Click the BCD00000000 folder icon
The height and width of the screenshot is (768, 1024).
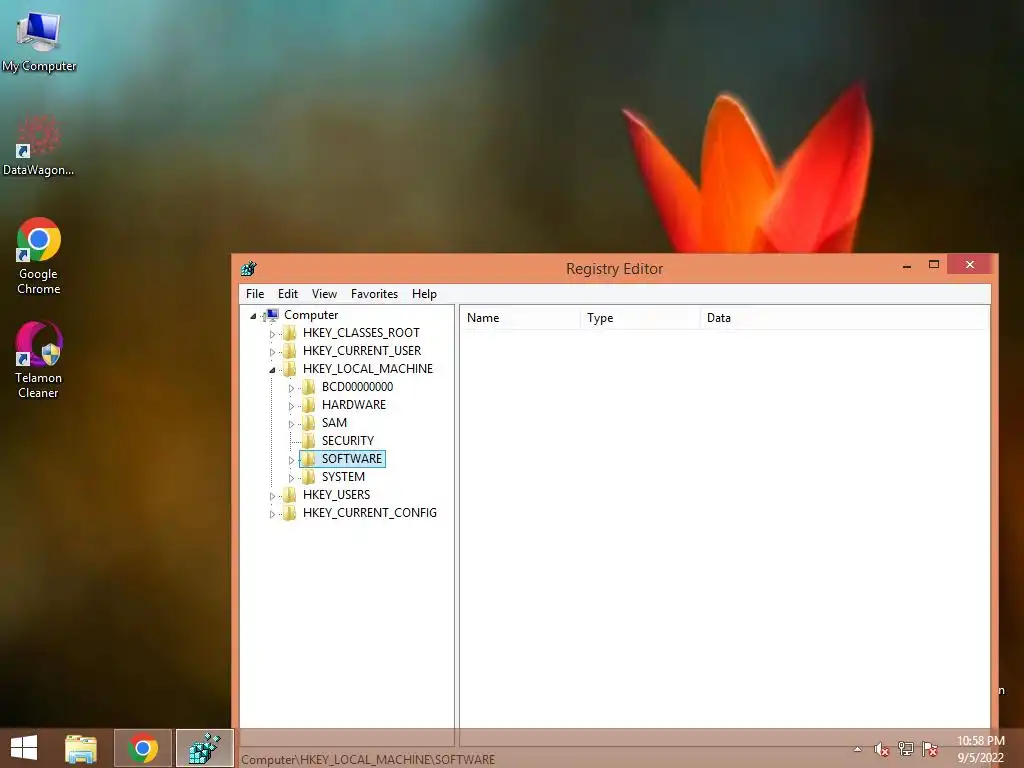pos(308,387)
